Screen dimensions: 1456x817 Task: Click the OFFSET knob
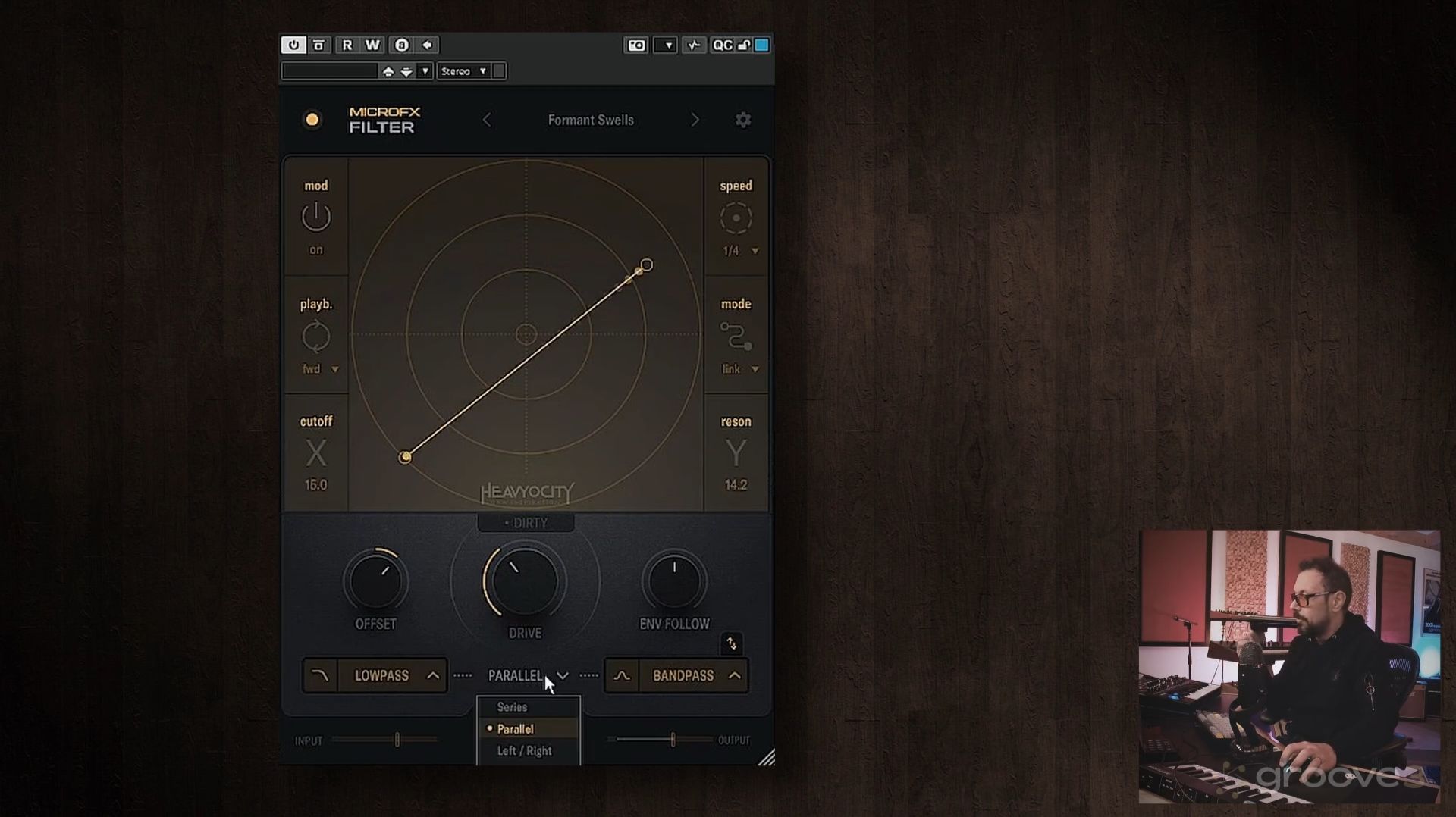pyautogui.click(x=375, y=581)
